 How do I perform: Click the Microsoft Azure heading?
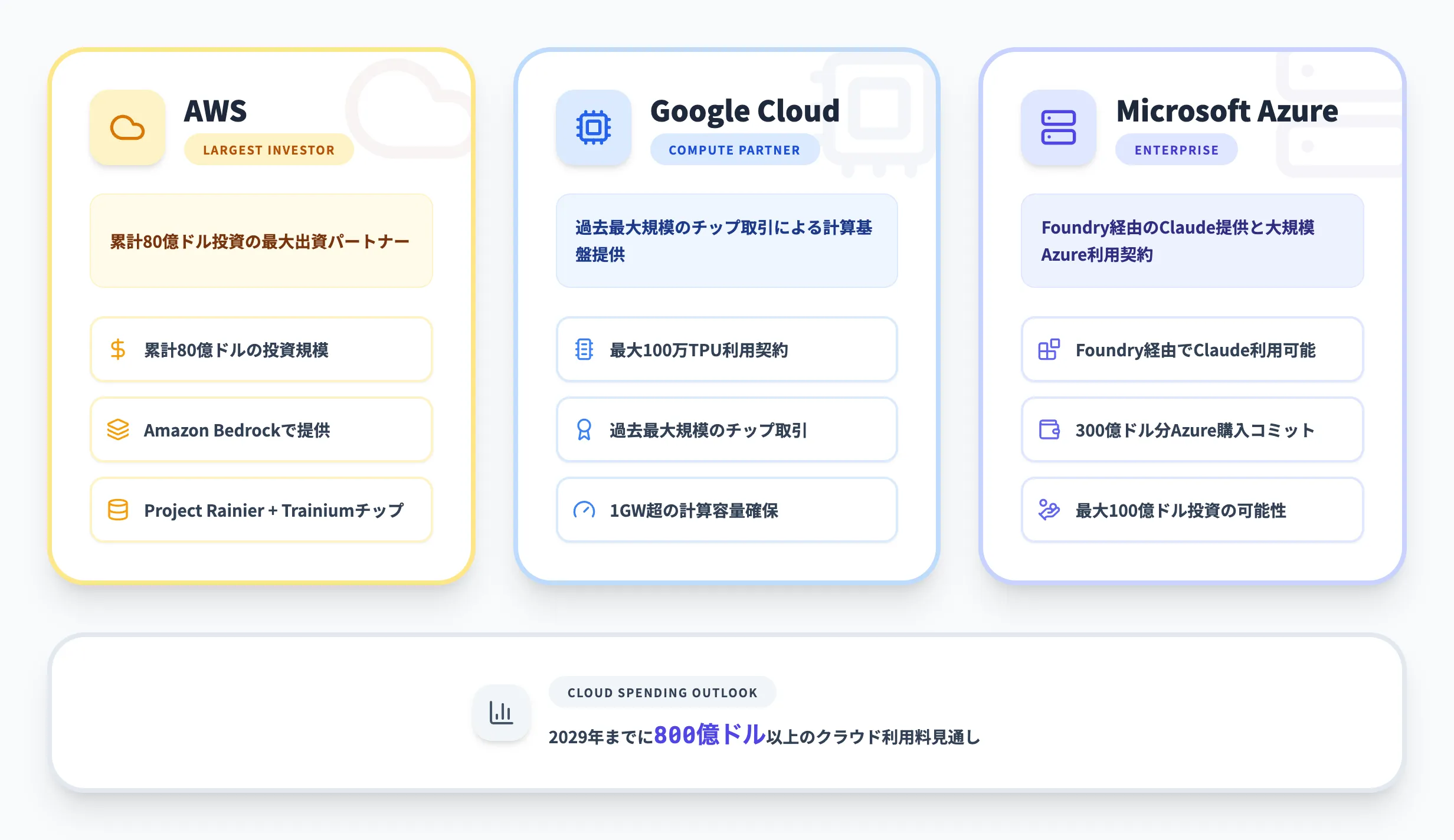click(1227, 111)
